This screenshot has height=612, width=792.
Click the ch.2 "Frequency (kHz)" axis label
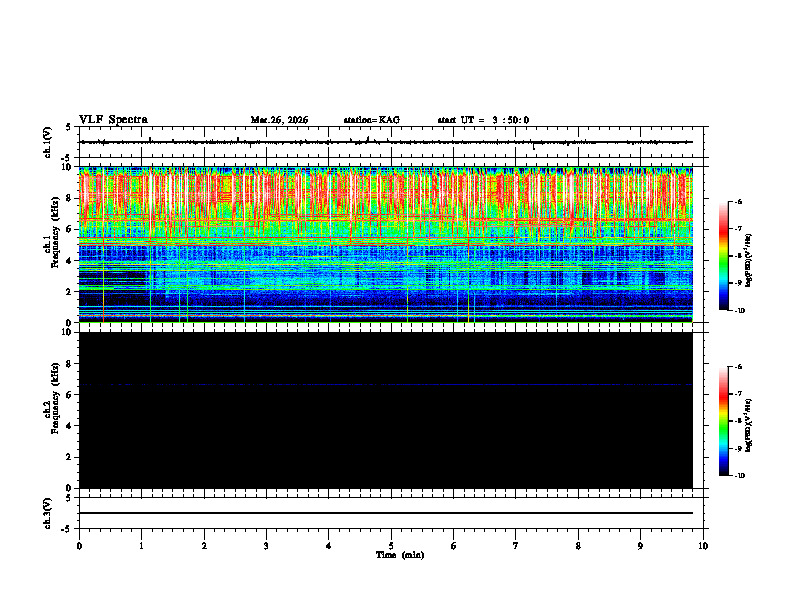pyautogui.click(x=55, y=398)
